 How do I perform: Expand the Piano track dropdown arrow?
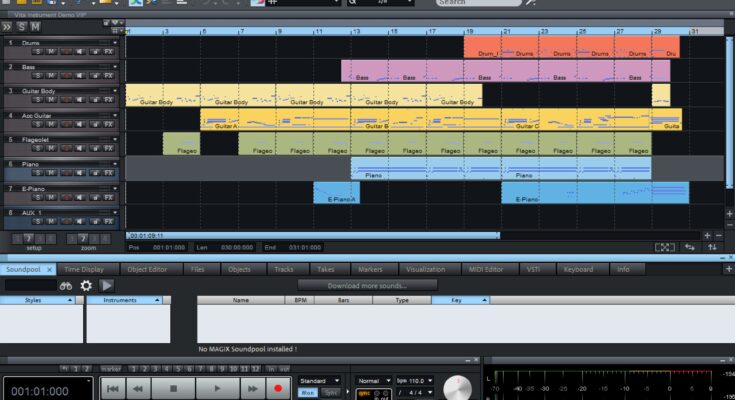click(115, 164)
